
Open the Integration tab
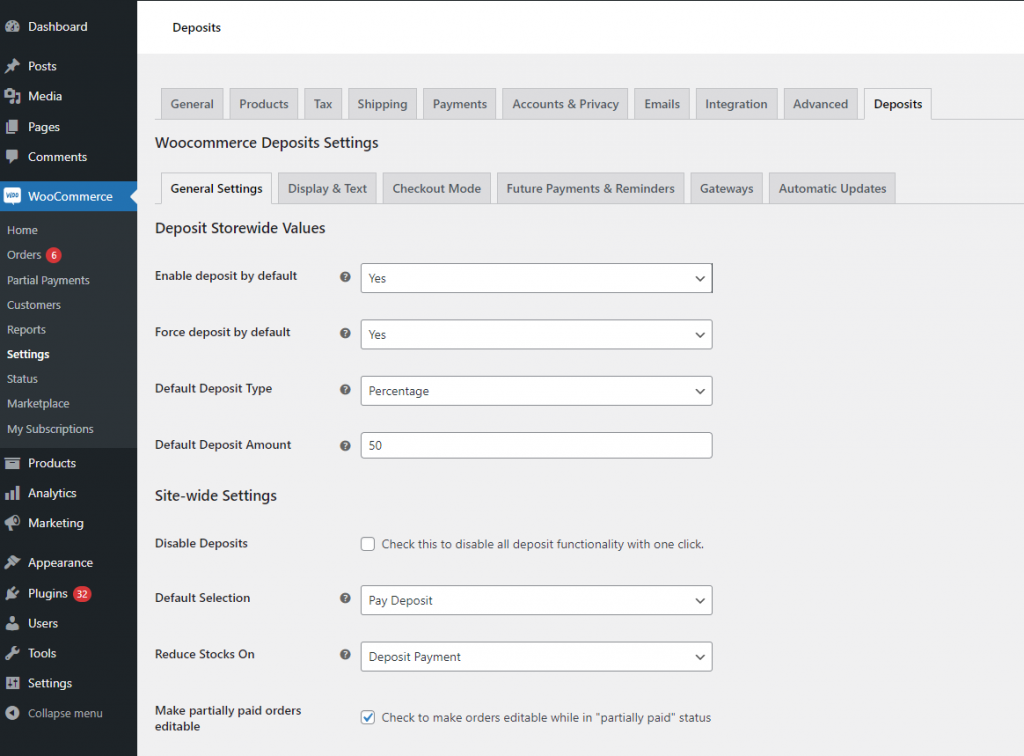pos(737,104)
